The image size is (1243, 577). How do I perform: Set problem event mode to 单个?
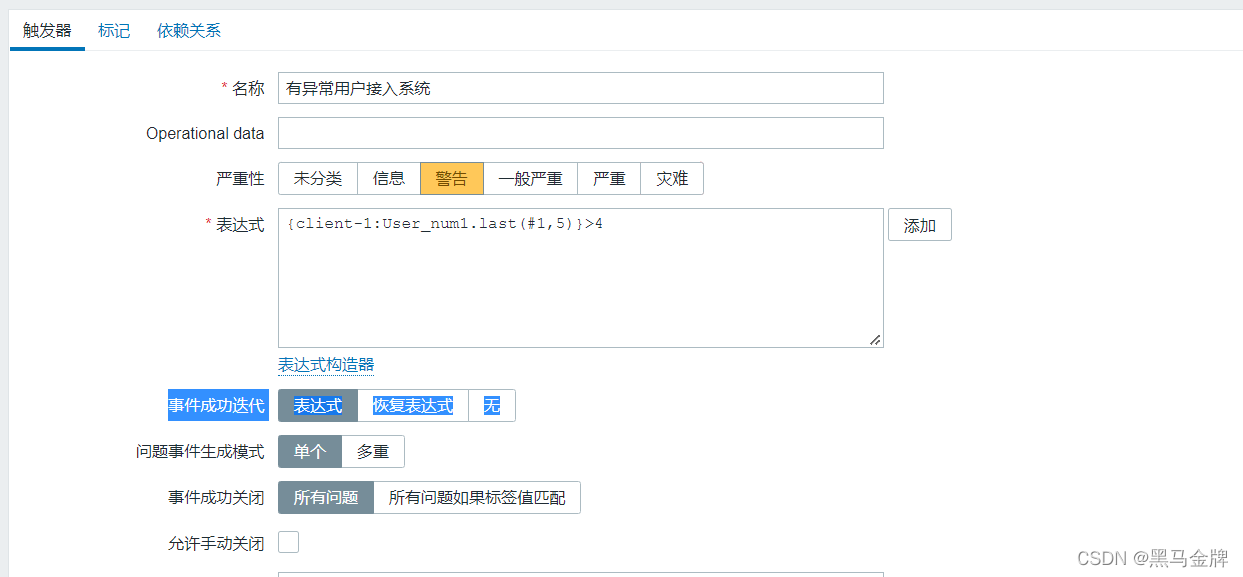click(x=310, y=452)
